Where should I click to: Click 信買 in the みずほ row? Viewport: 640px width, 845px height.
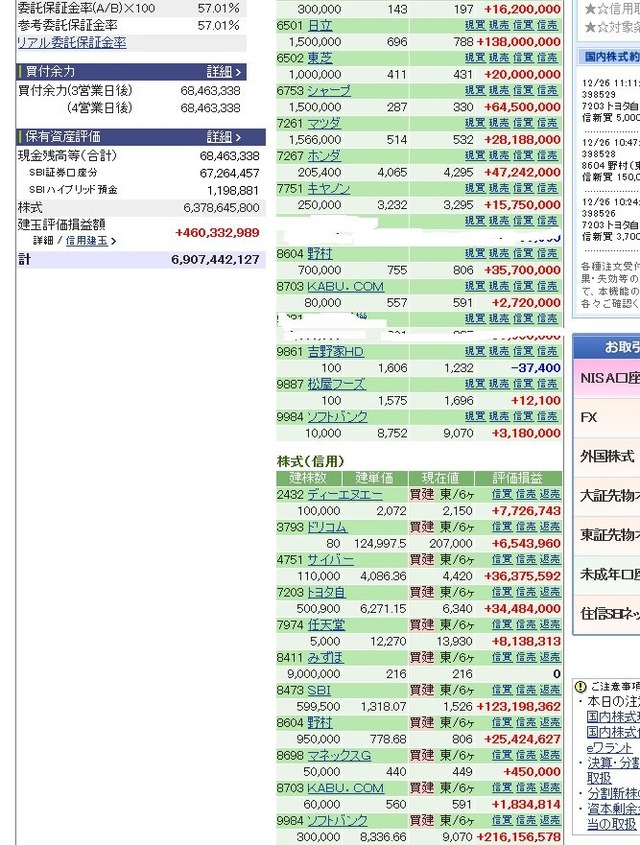pos(502,658)
